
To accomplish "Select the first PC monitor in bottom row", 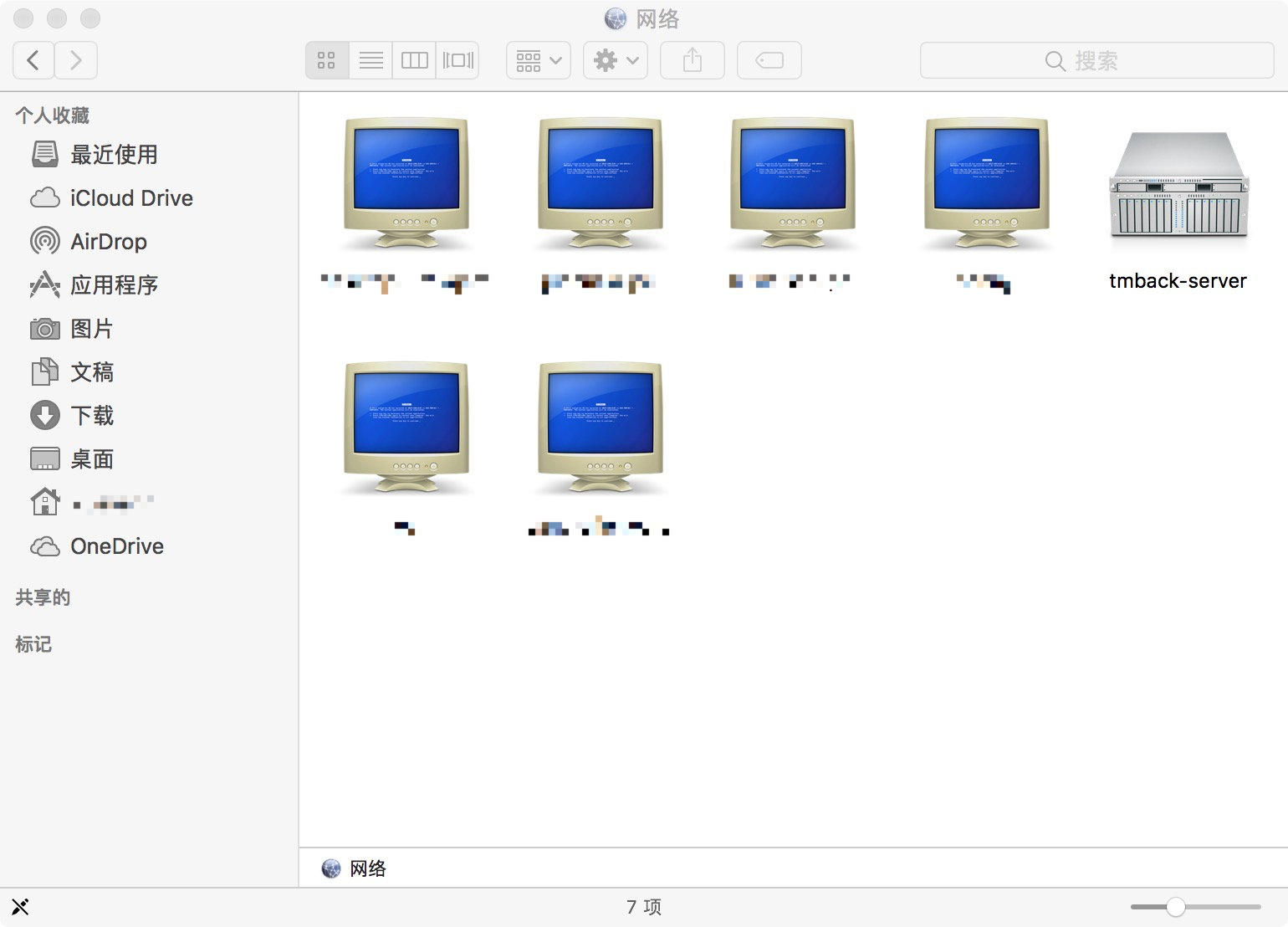I will [x=406, y=428].
